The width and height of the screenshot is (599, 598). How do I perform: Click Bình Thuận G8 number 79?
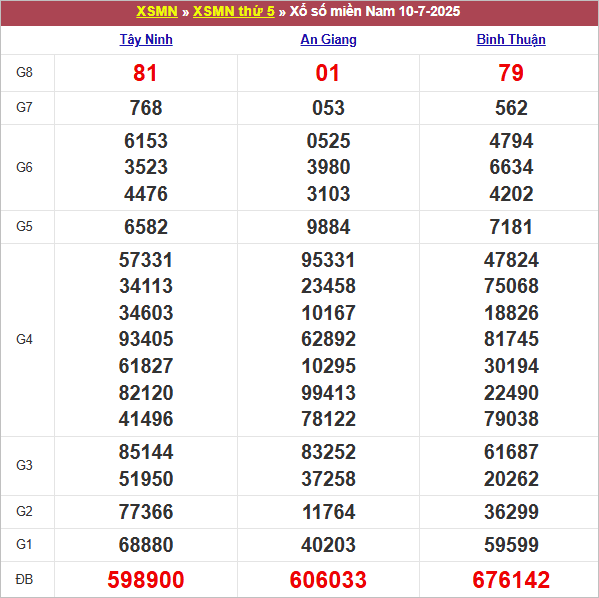coord(511,73)
